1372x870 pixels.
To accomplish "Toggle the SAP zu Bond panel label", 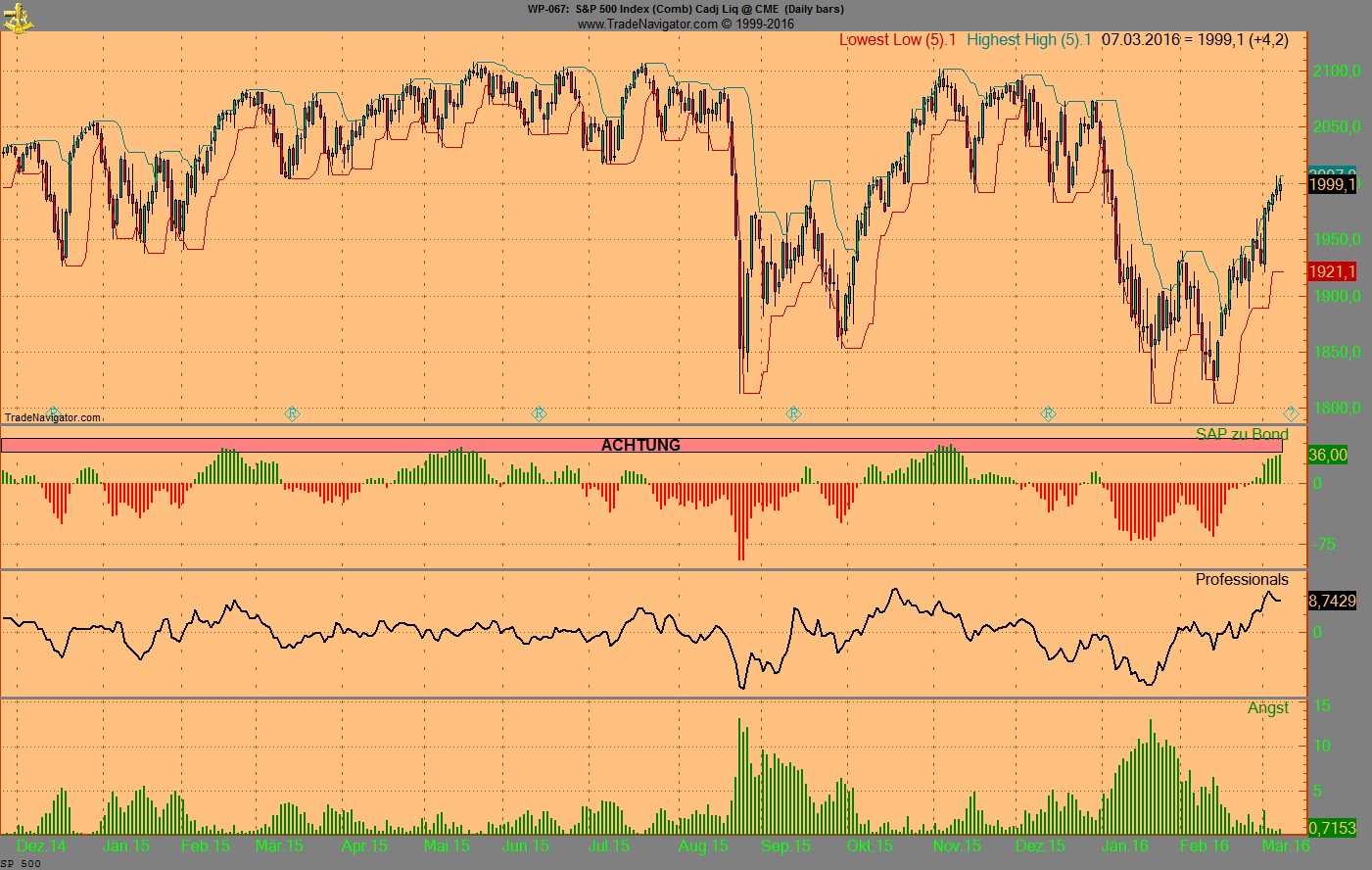I will pyautogui.click(x=1243, y=434).
